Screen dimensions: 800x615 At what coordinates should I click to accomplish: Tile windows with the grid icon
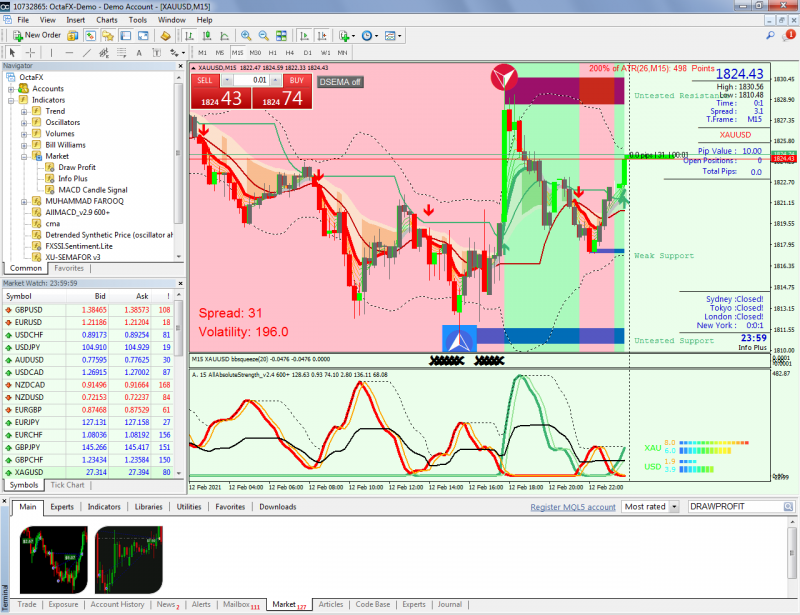tap(281, 35)
